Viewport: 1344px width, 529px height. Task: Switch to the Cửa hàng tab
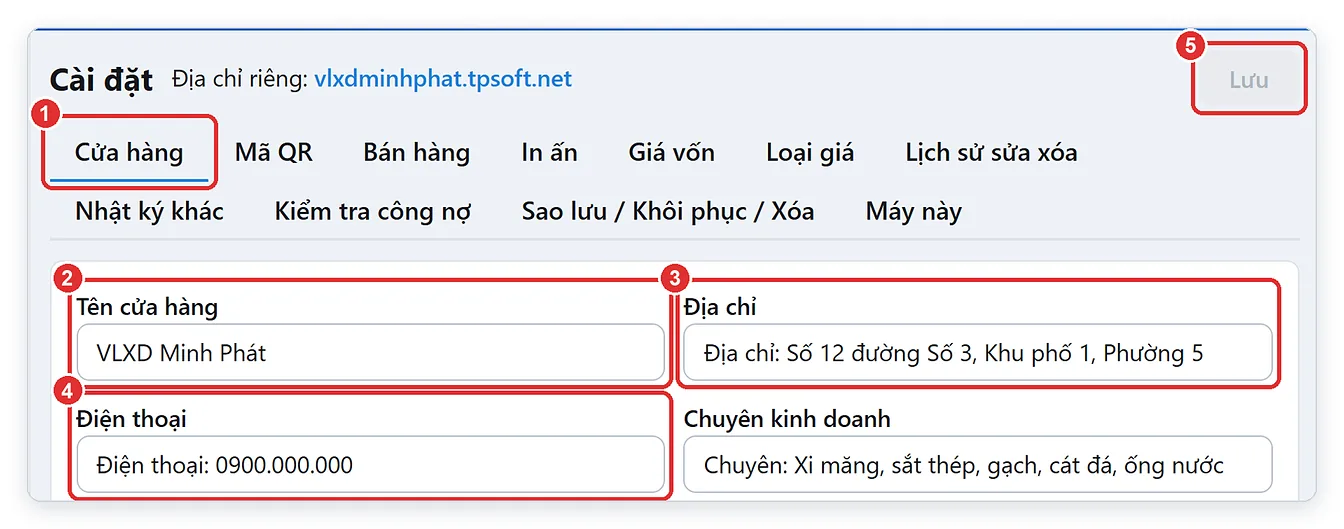129,152
